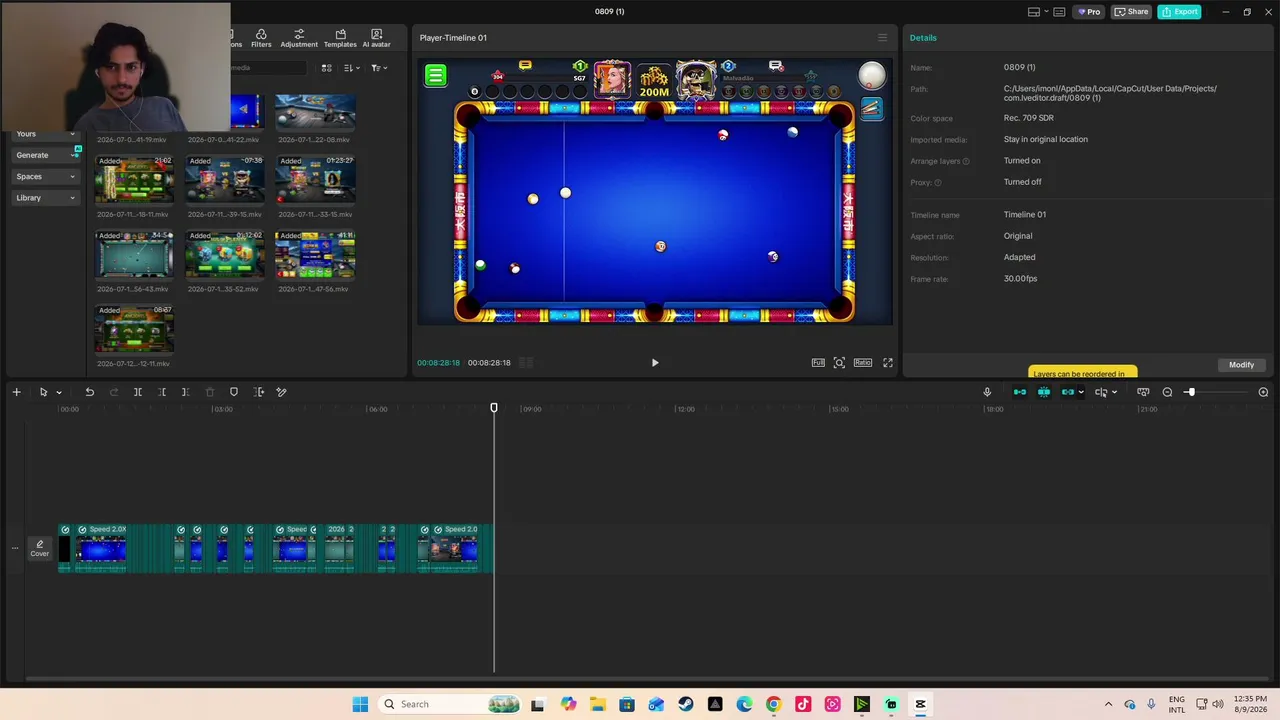Edit the track Cover
The height and width of the screenshot is (720, 1280).
tap(39, 548)
